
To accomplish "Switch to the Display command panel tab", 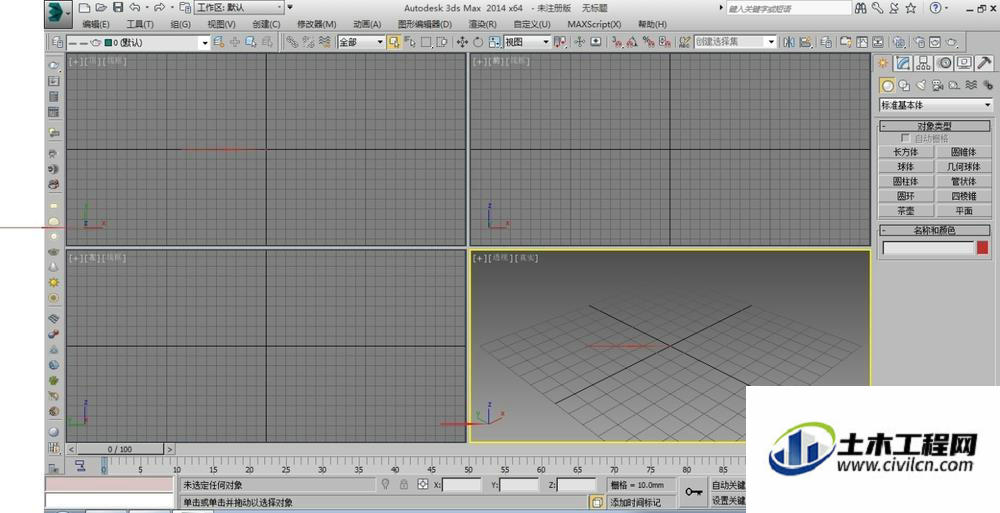I will coord(964,63).
